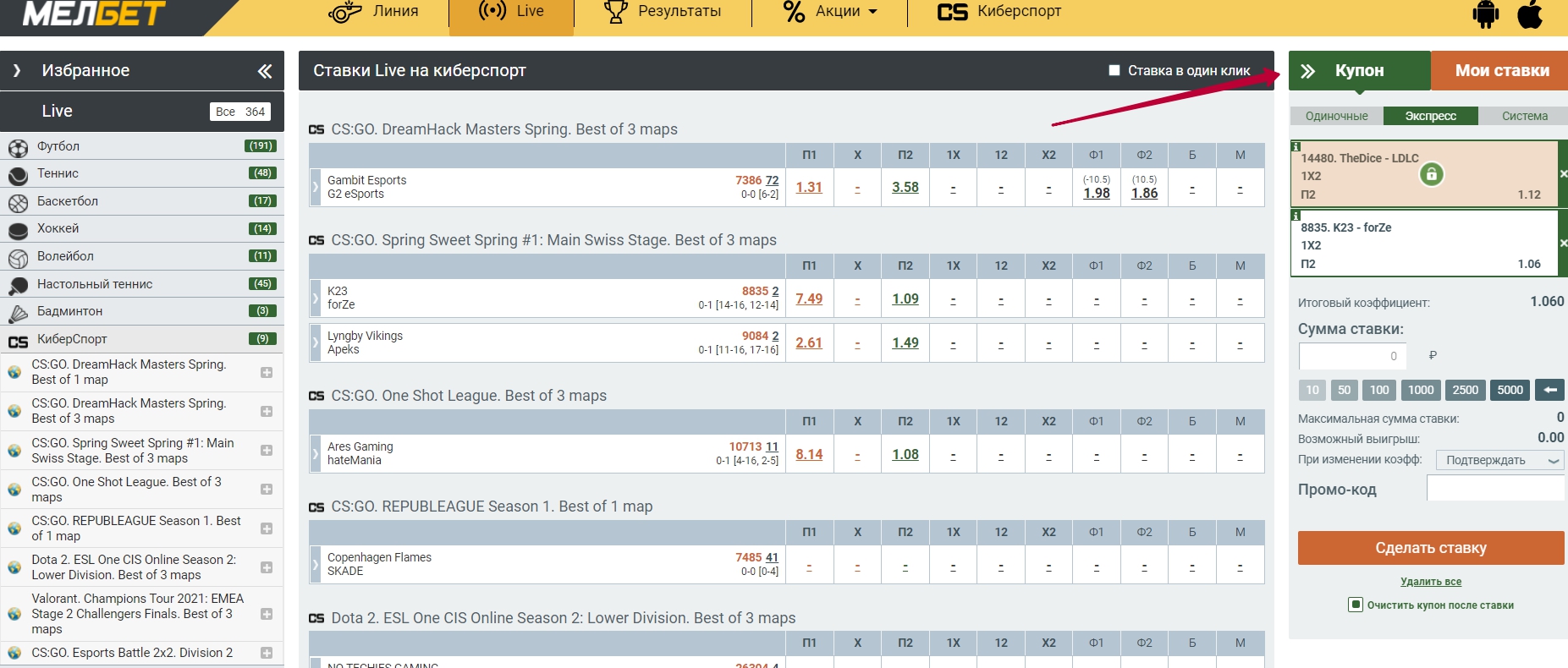
Task: Clear stake amount with backspace arrow button
Action: point(1550,390)
